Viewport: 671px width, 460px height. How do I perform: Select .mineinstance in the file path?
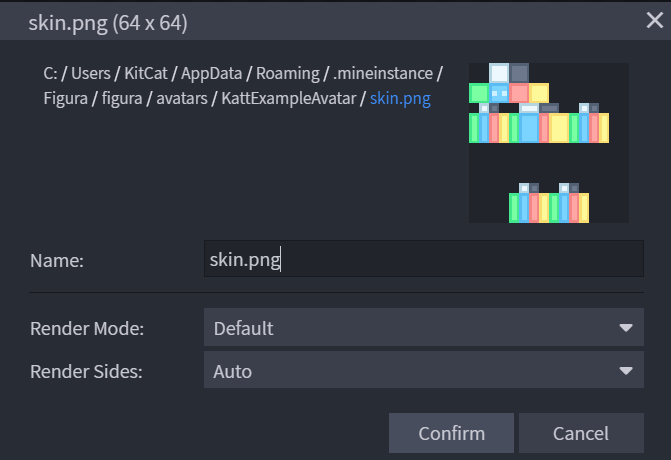(385, 74)
